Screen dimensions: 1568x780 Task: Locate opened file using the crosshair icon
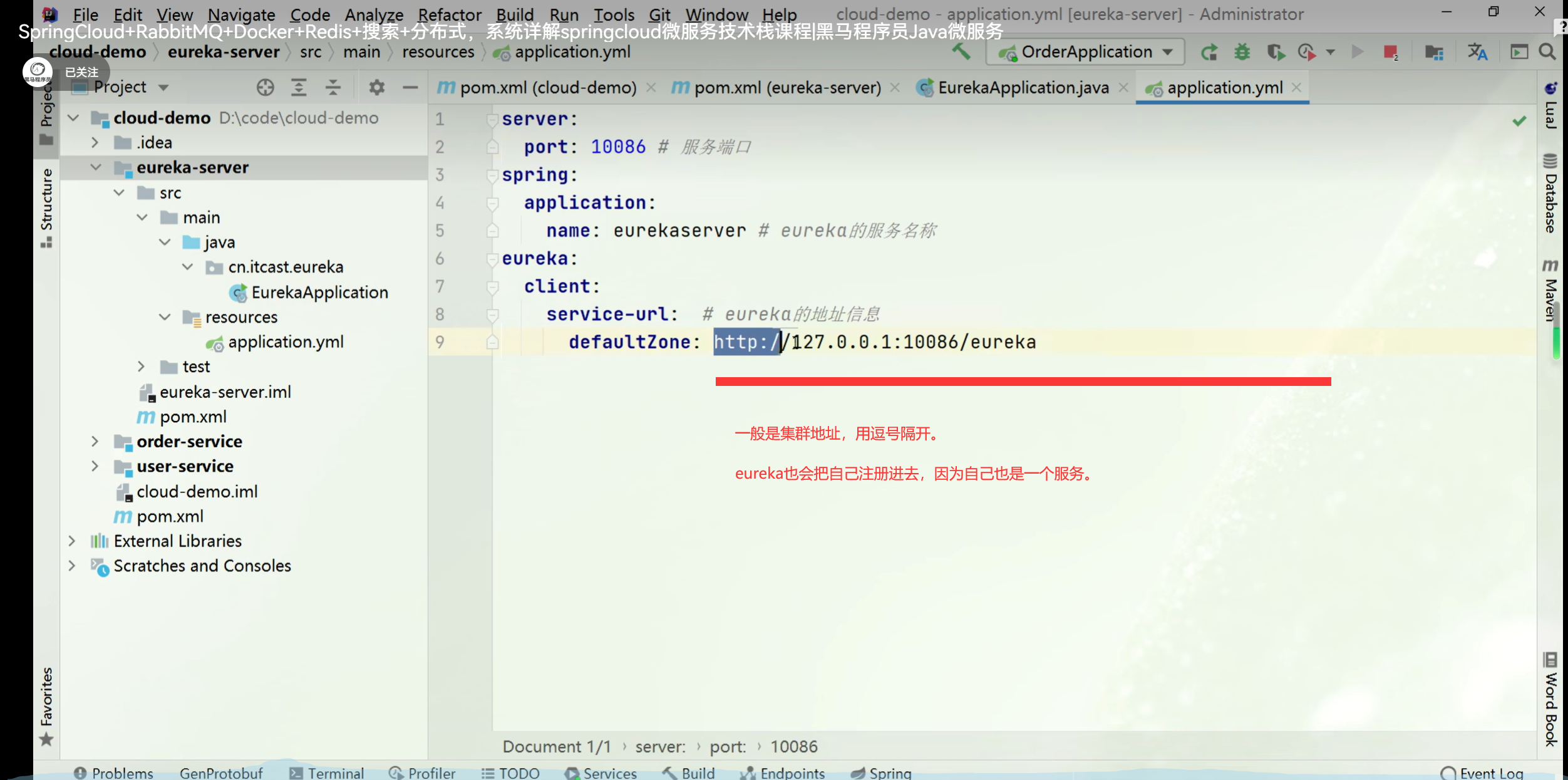(266, 87)
